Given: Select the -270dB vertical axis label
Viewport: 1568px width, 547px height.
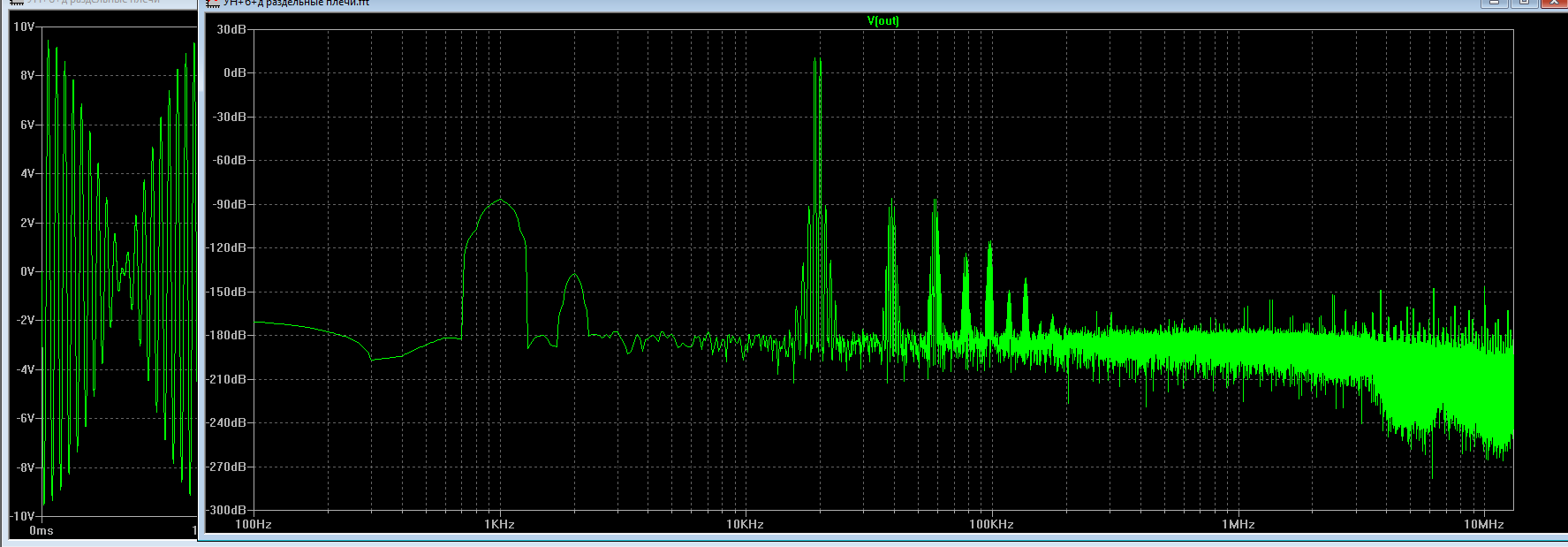Looking at the screenshot, I should [227, 467].
